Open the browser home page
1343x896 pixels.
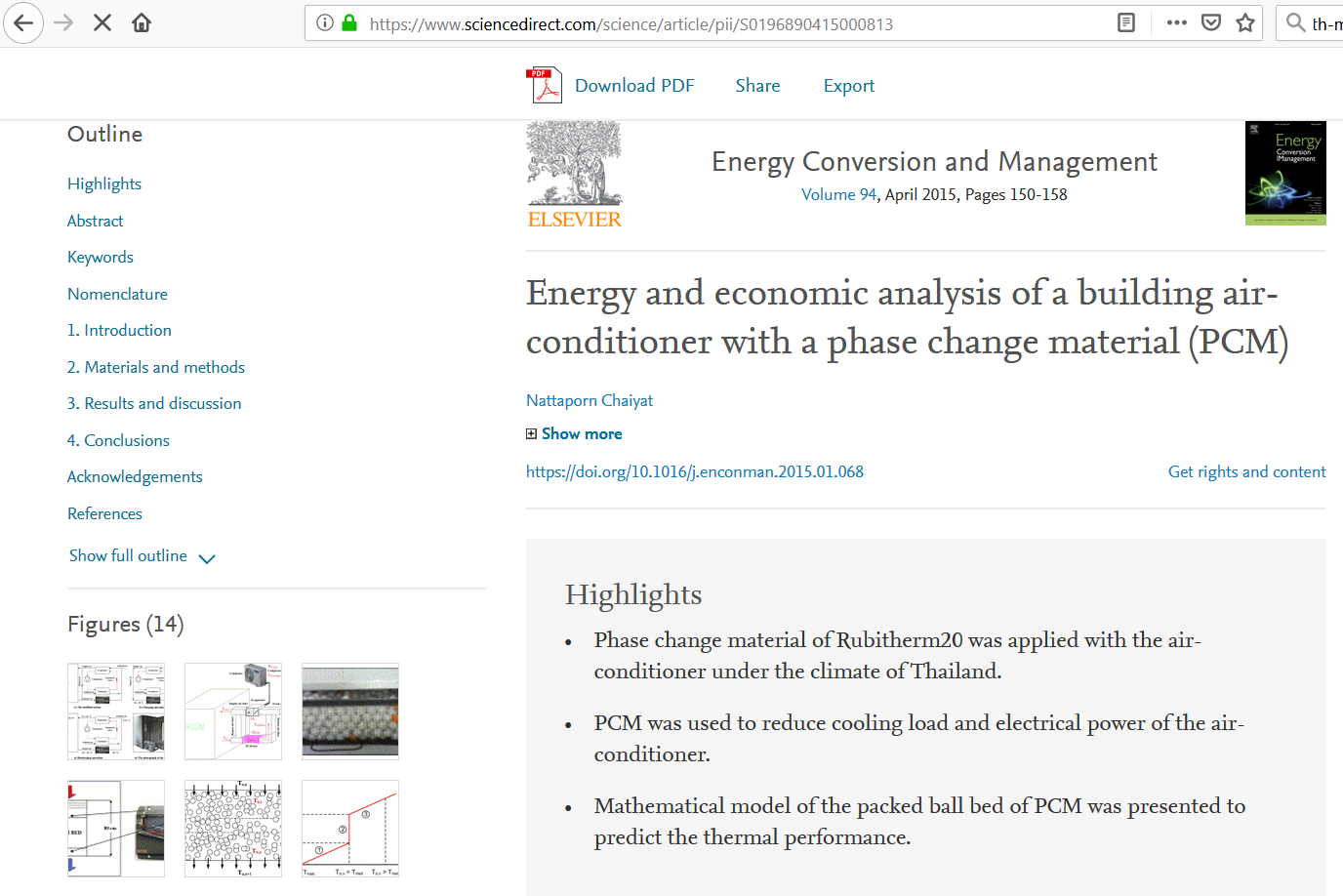click(142, 22)
